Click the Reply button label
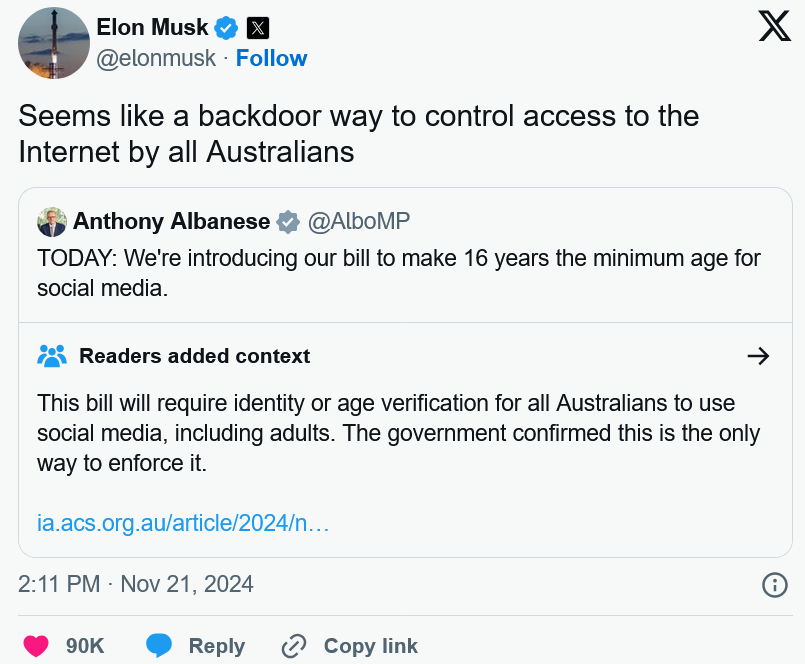 217,646
